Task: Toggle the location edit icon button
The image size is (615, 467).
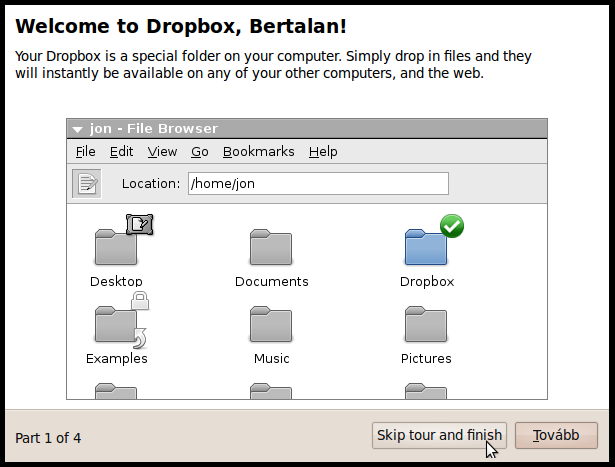Action: (x=87, y=184)
